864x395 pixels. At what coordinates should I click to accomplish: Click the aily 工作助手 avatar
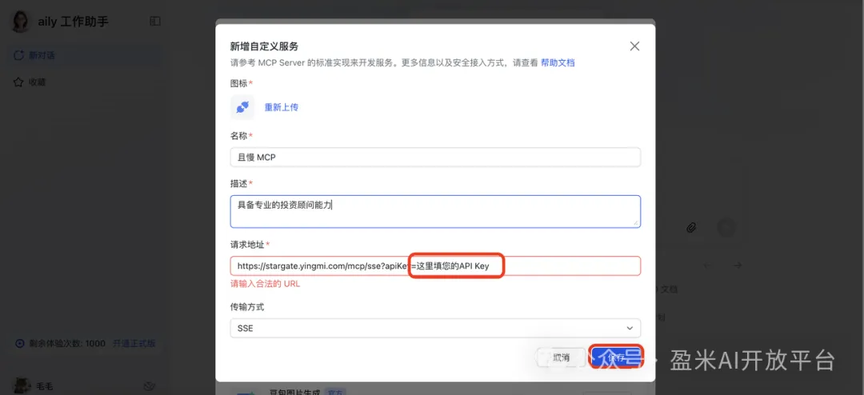[x=21, y=21]
